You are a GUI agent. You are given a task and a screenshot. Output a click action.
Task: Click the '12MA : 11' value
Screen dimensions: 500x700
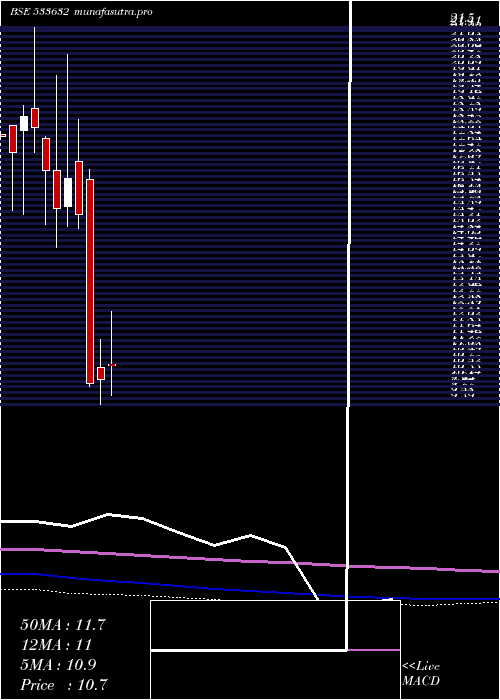[56, 645]
